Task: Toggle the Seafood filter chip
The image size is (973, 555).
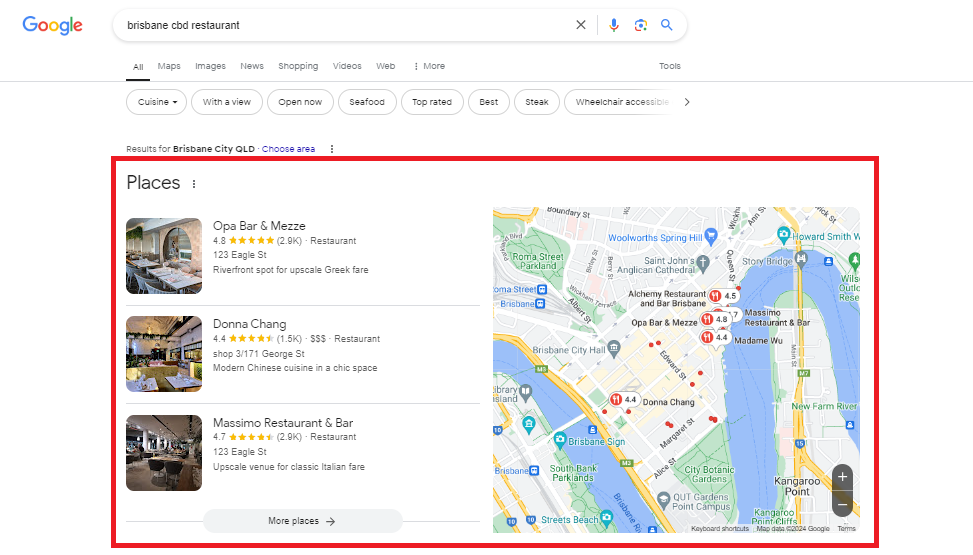Action: click(367, 102)
